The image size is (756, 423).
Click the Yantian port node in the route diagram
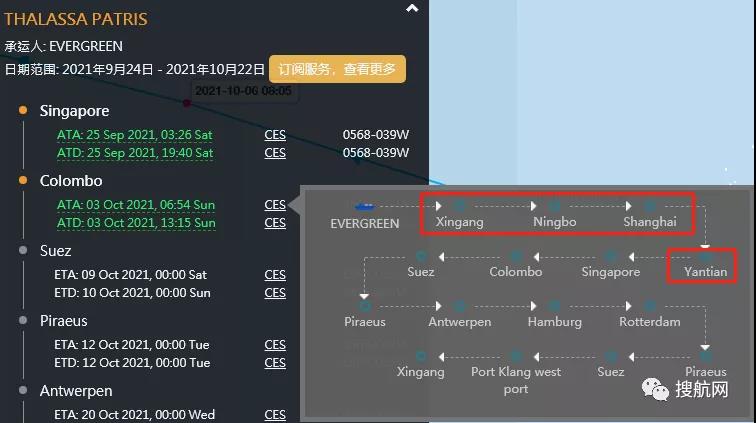coord(705,256)
